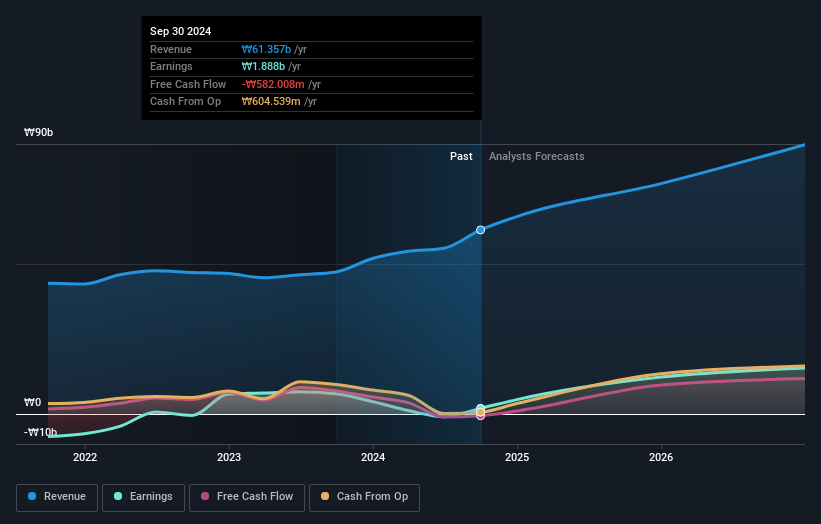
Task: Click the -₩582.008m free cash flow value
Action: click(x=273, y=84)
